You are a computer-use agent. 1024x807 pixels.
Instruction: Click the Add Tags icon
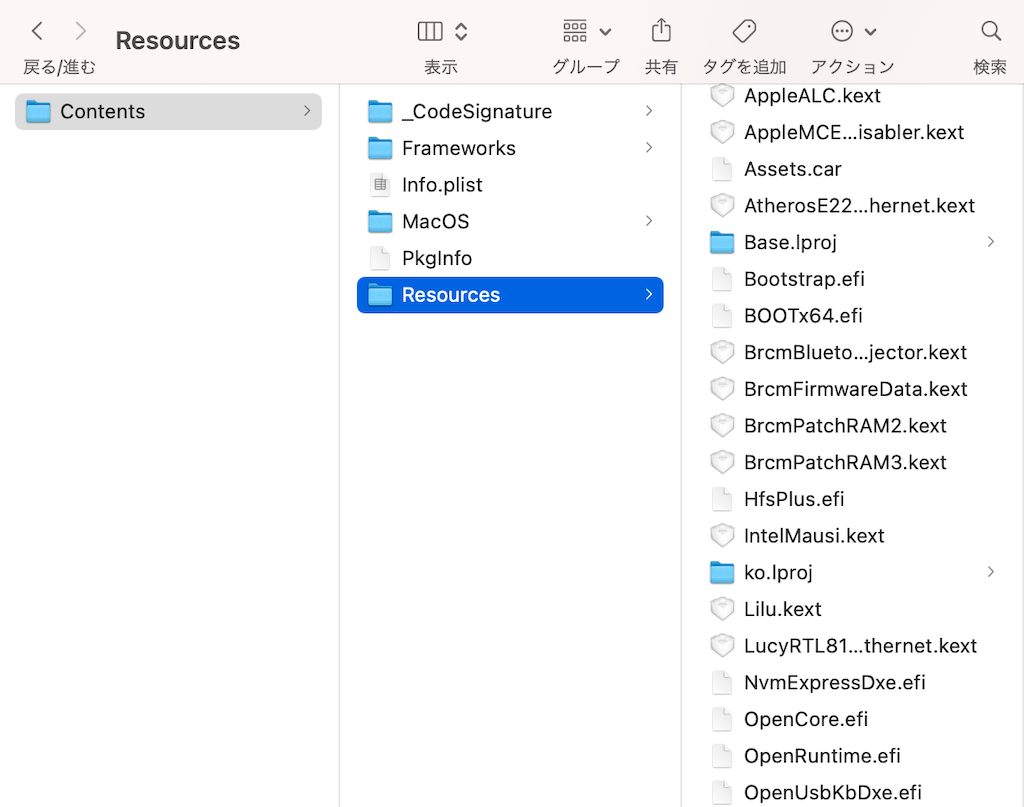744,31
